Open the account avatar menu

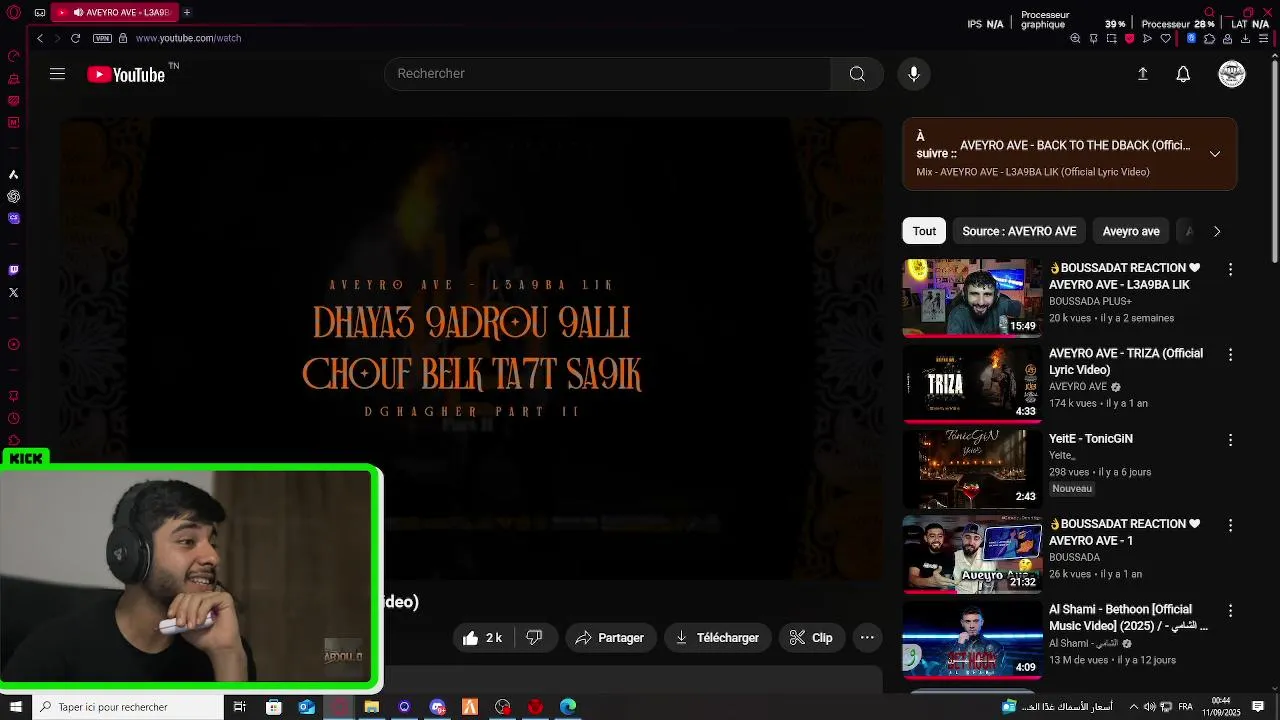coord(1232,74)
